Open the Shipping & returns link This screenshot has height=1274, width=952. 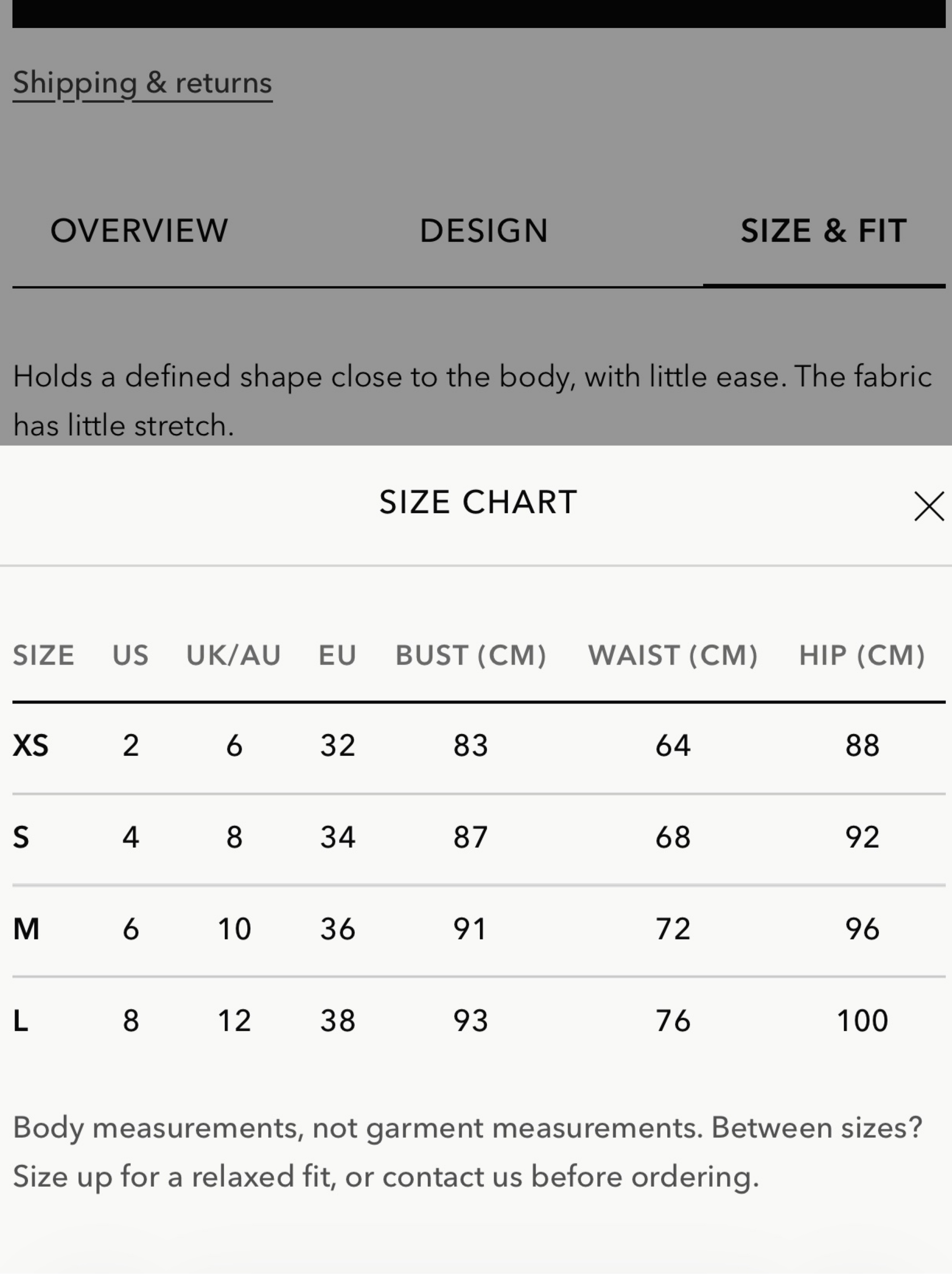click(x=142, y=83)
